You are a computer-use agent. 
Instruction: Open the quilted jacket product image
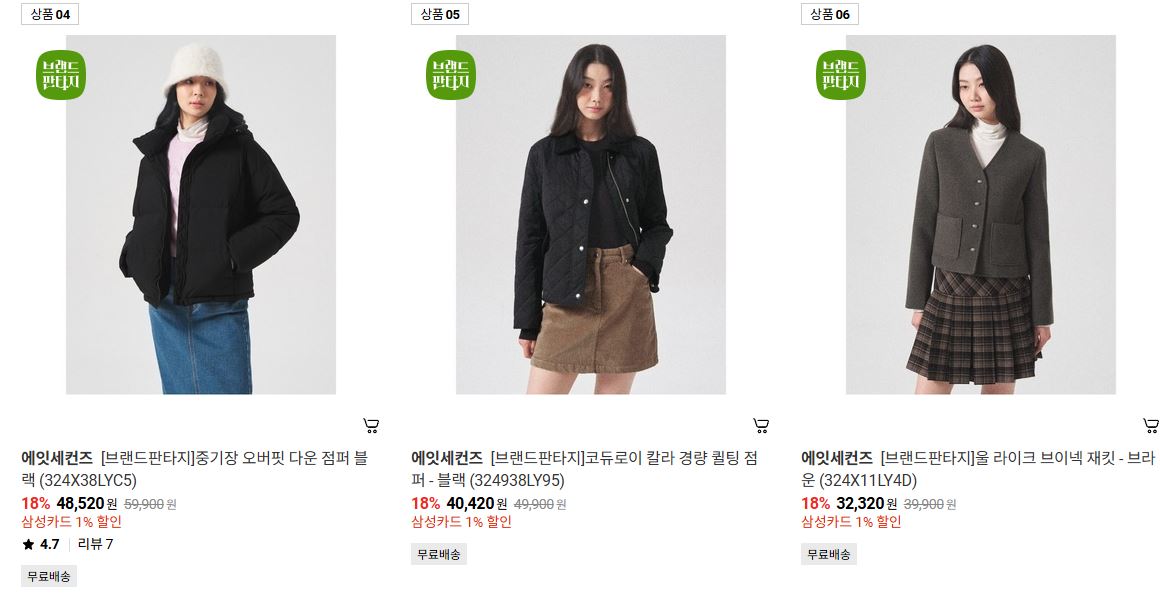coord(590,215)
